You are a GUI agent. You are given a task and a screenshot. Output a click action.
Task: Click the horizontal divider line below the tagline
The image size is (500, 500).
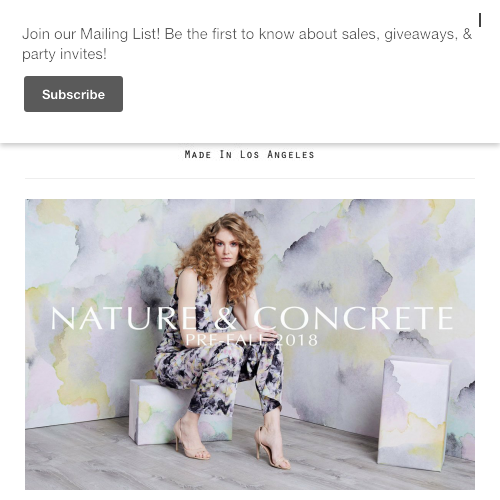[250, 178]
